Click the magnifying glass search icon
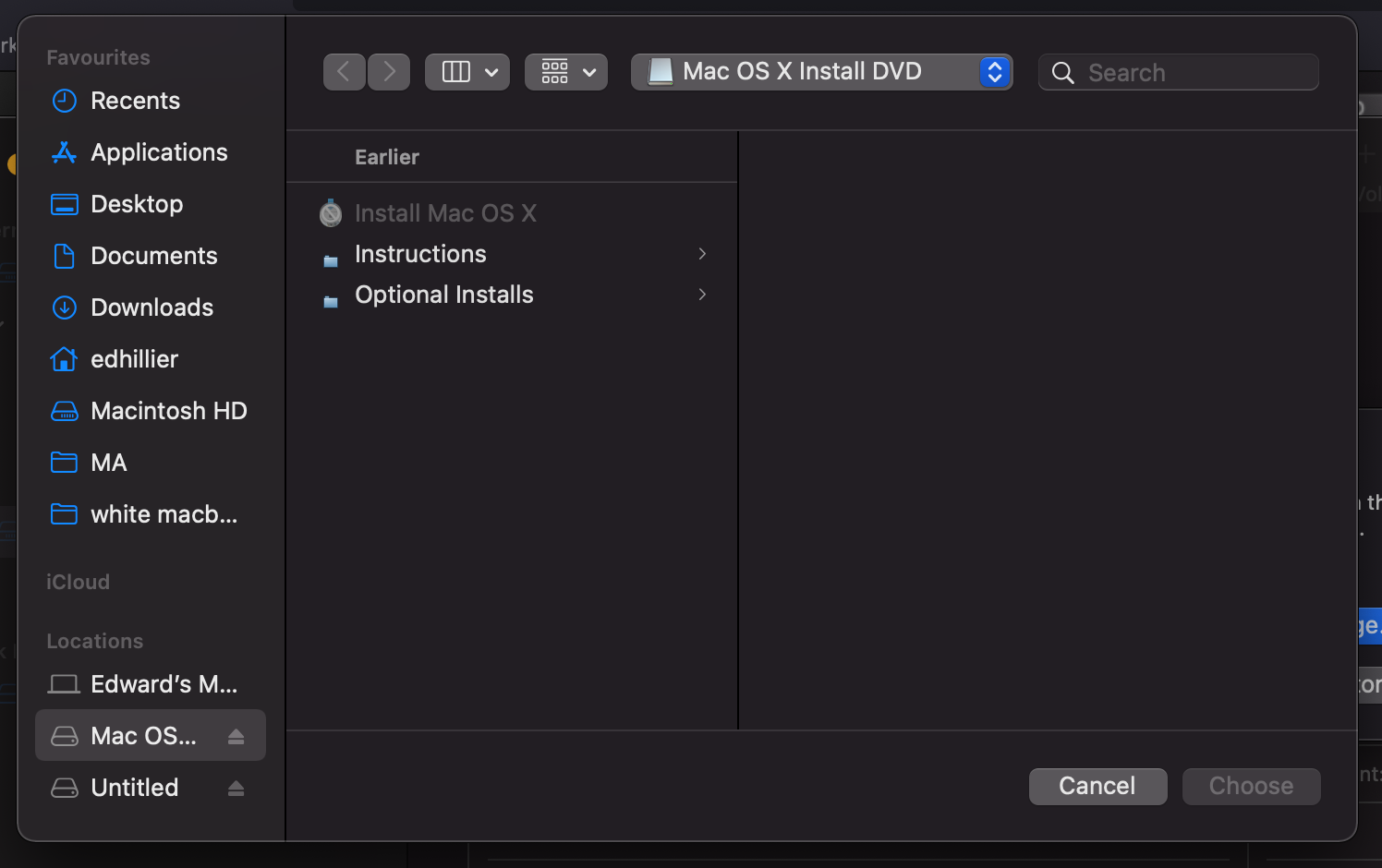 click(x=1063, y=73)
